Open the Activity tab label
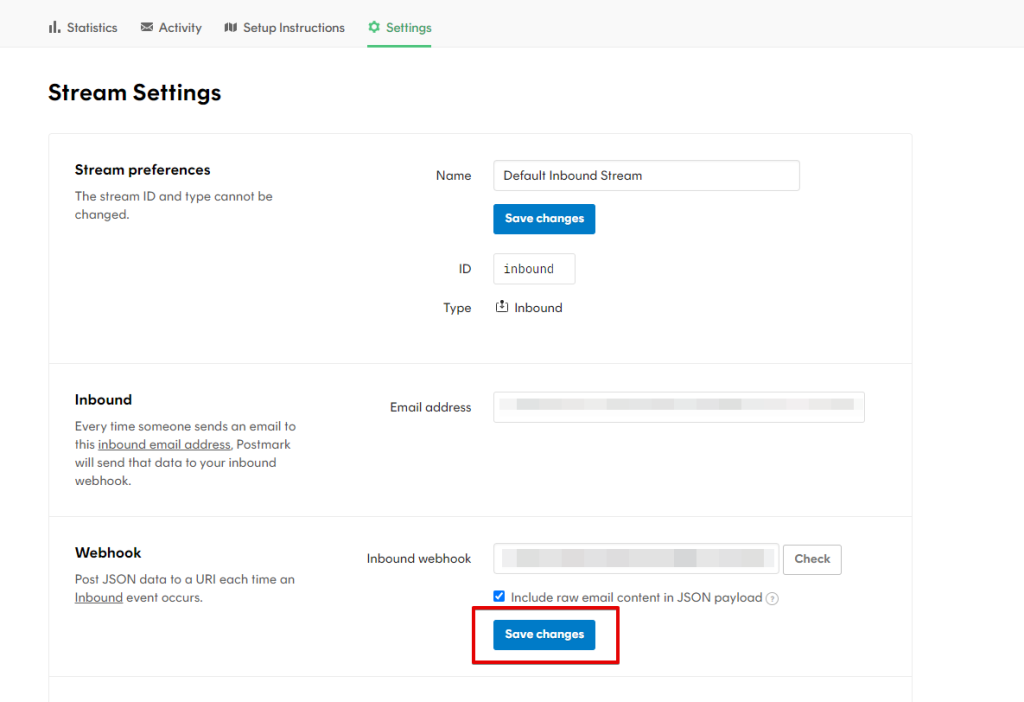Screen dimensions: 1024x702 pos(180,28)
